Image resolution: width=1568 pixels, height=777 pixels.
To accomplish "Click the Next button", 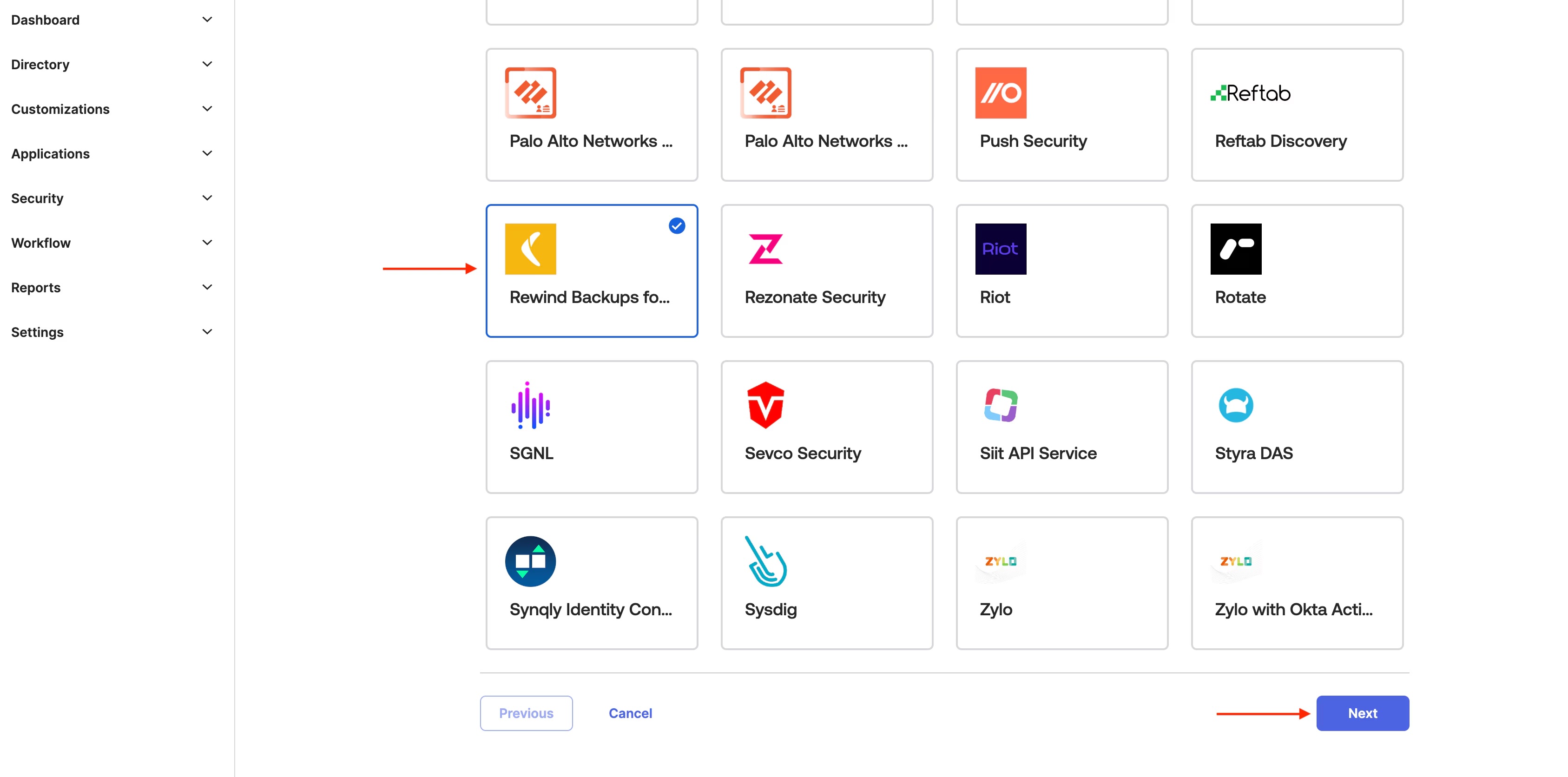I will click(1362, 713).
